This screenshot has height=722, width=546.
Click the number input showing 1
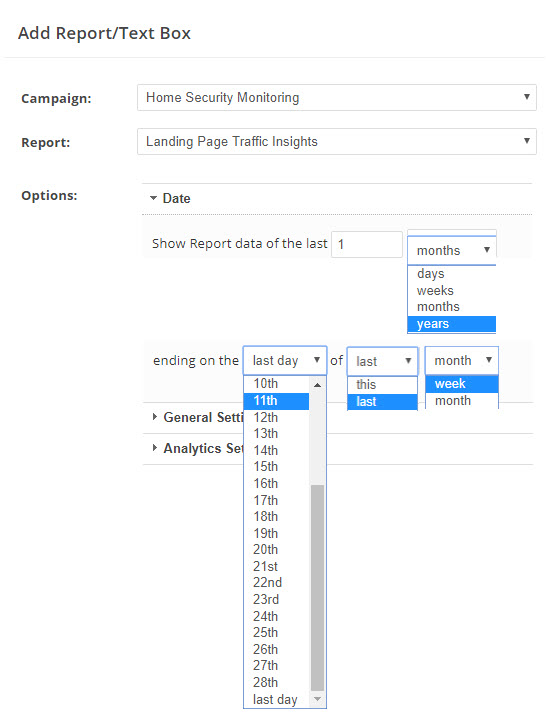tap(366, 244)
